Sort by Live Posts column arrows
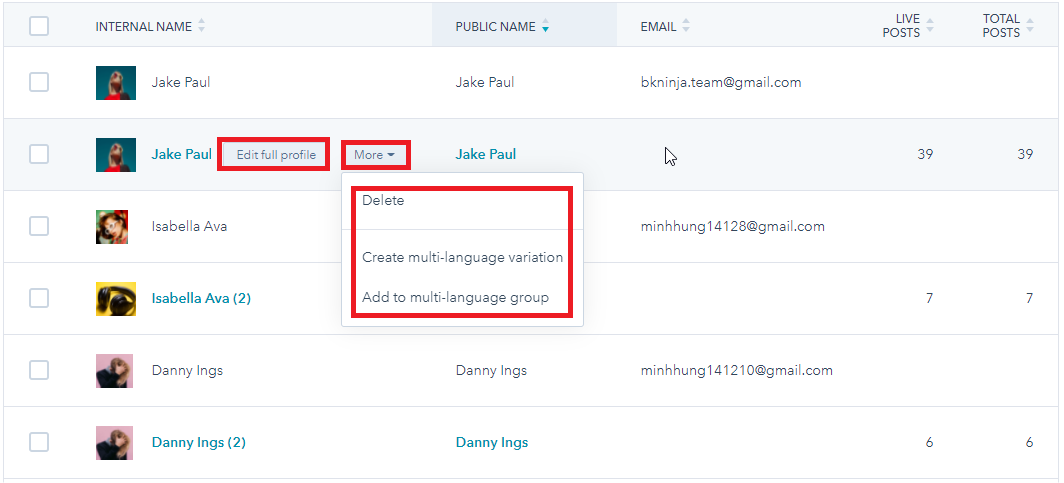The image size is (1064, 483). click(x=930, y=26)
